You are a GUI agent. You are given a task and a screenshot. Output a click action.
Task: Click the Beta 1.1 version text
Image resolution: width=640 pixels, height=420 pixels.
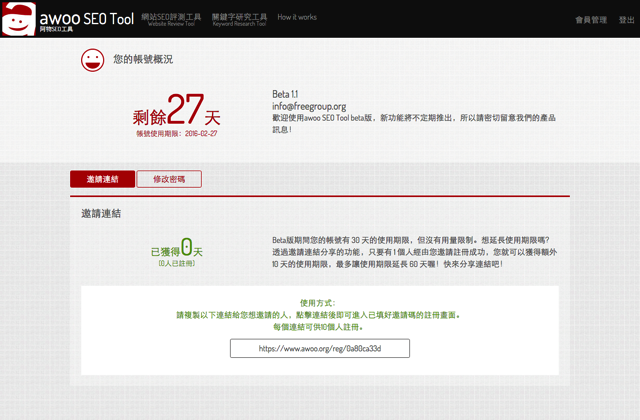[285, 94]
